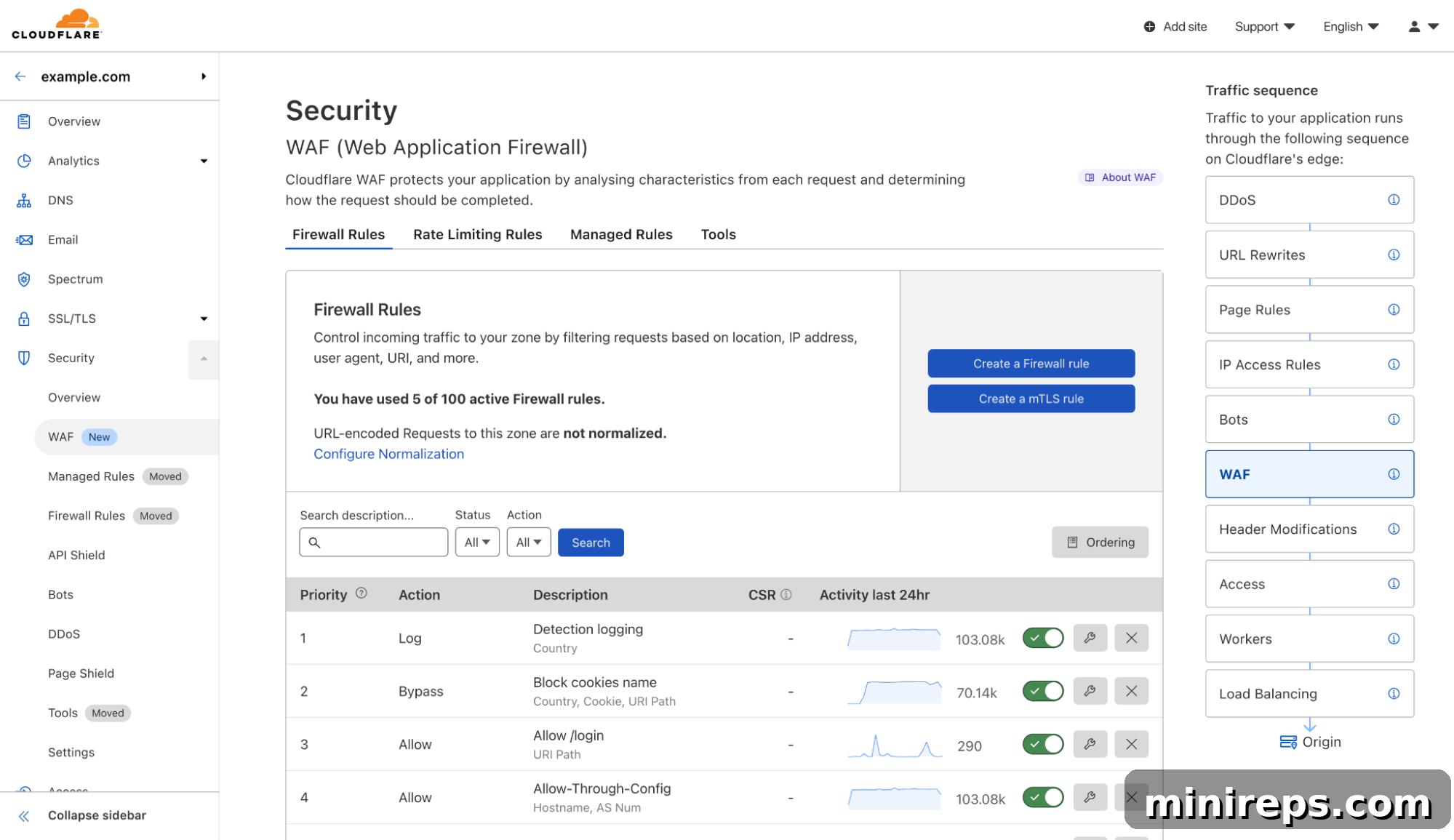
Task: Click the Email envelope icon
Action: (24, 239)
